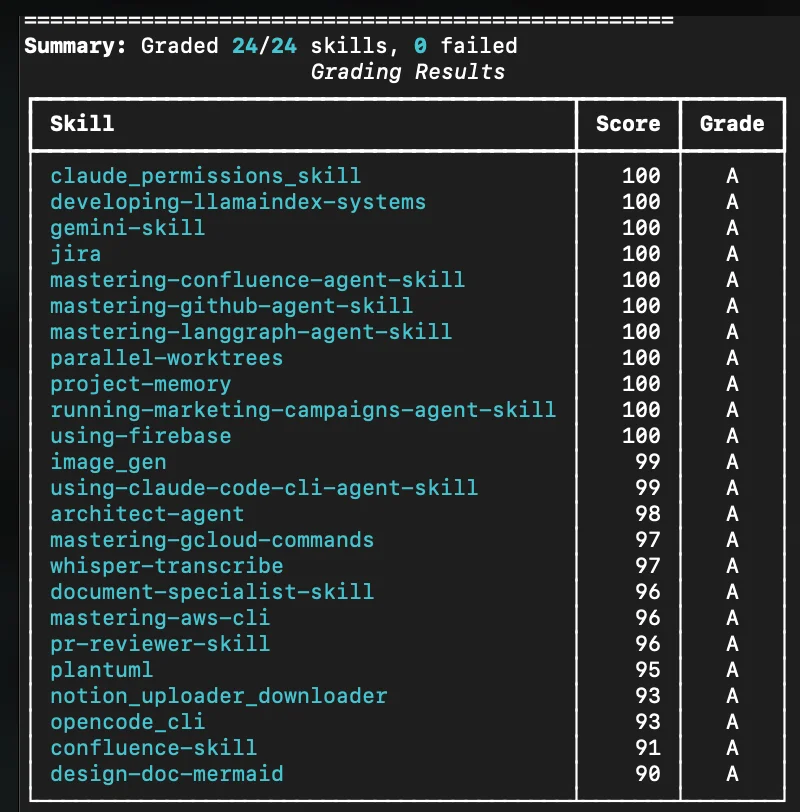Open the plantuml skill name
This screenshot has width=800, height=812.
pyautogui.click(x=101, y=670)
